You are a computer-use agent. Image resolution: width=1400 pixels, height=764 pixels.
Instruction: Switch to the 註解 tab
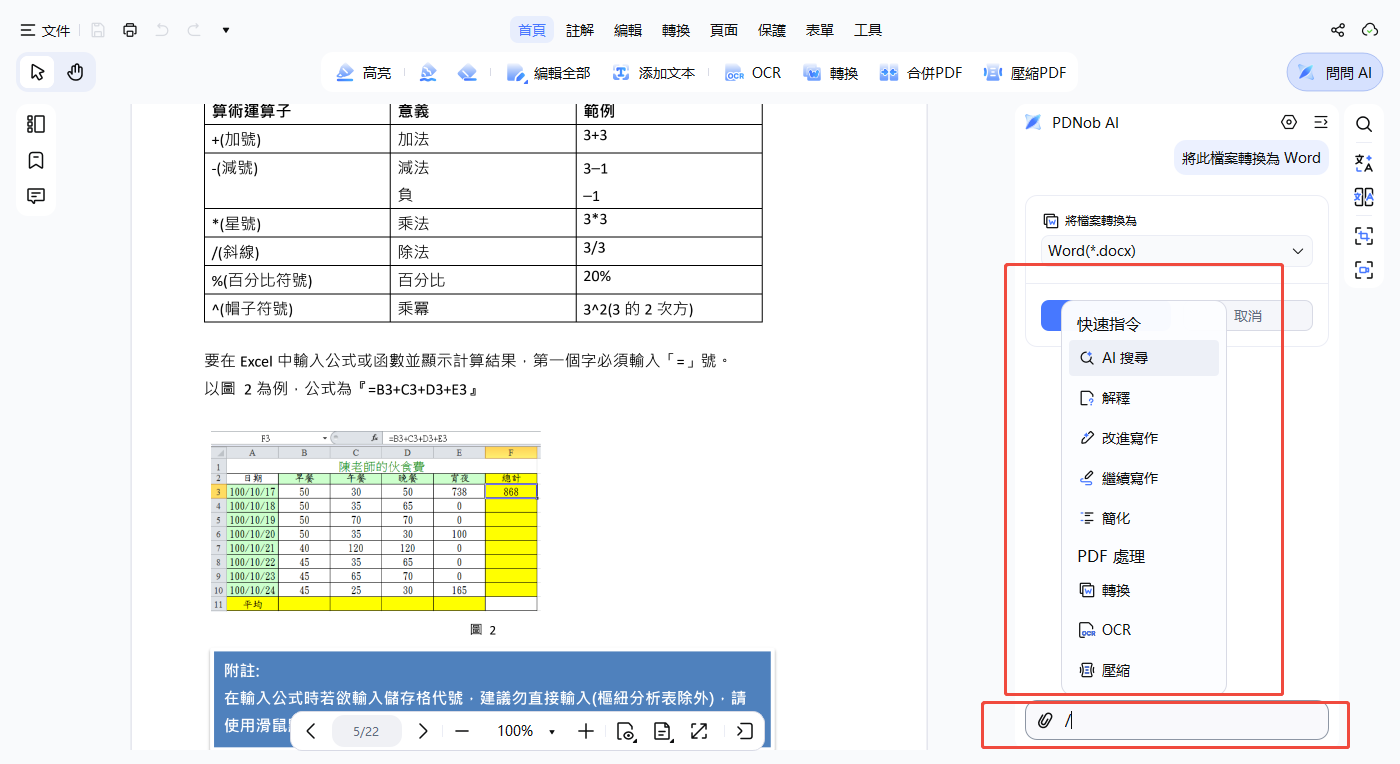click(x=580, y=30)
